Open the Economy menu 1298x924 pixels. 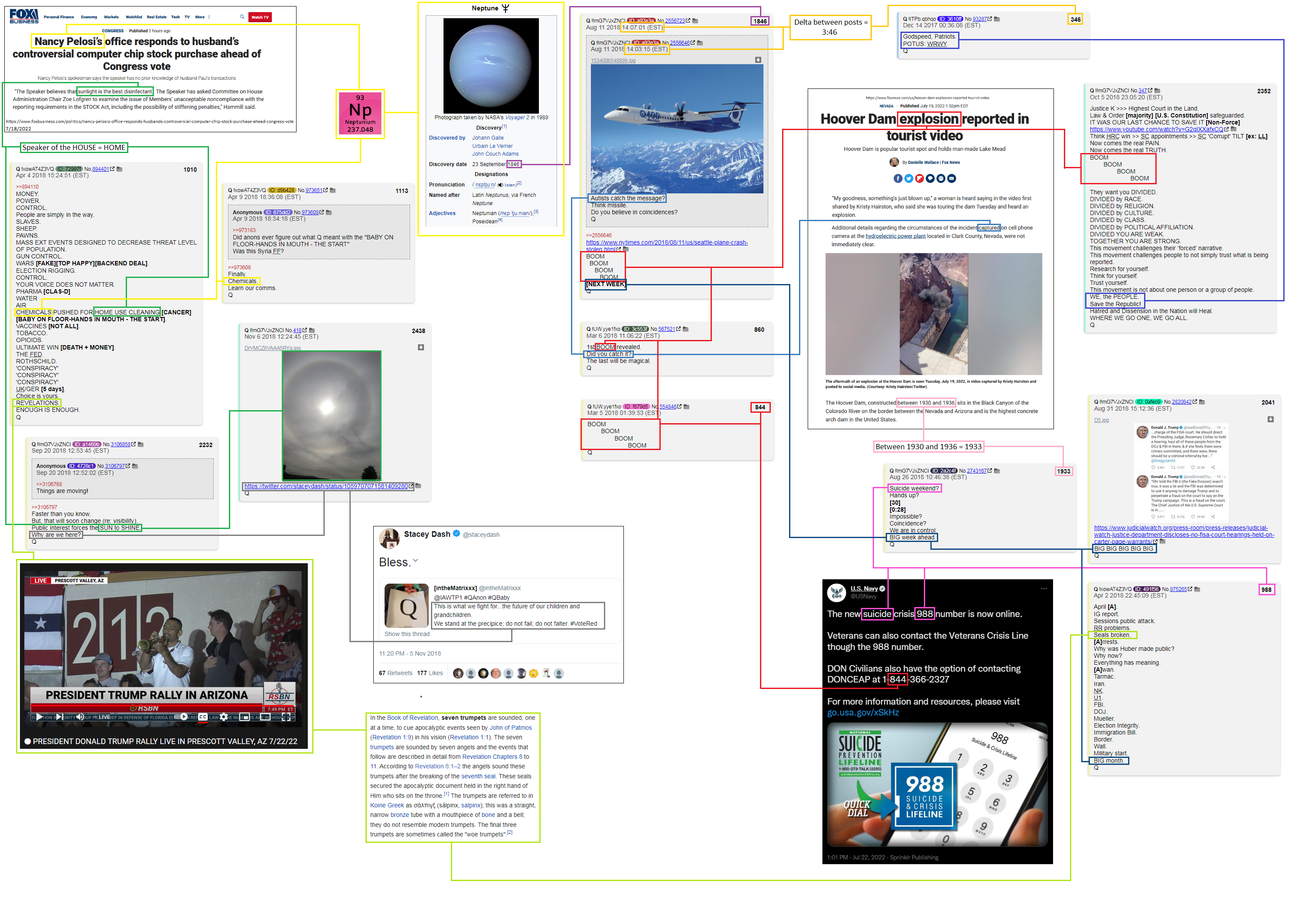click(89, 17)
